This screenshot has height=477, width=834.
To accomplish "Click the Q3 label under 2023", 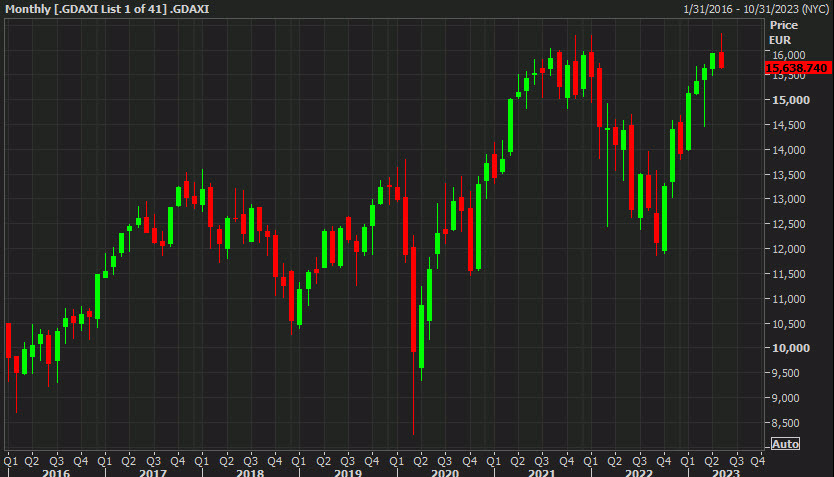I will click(737, 461).
